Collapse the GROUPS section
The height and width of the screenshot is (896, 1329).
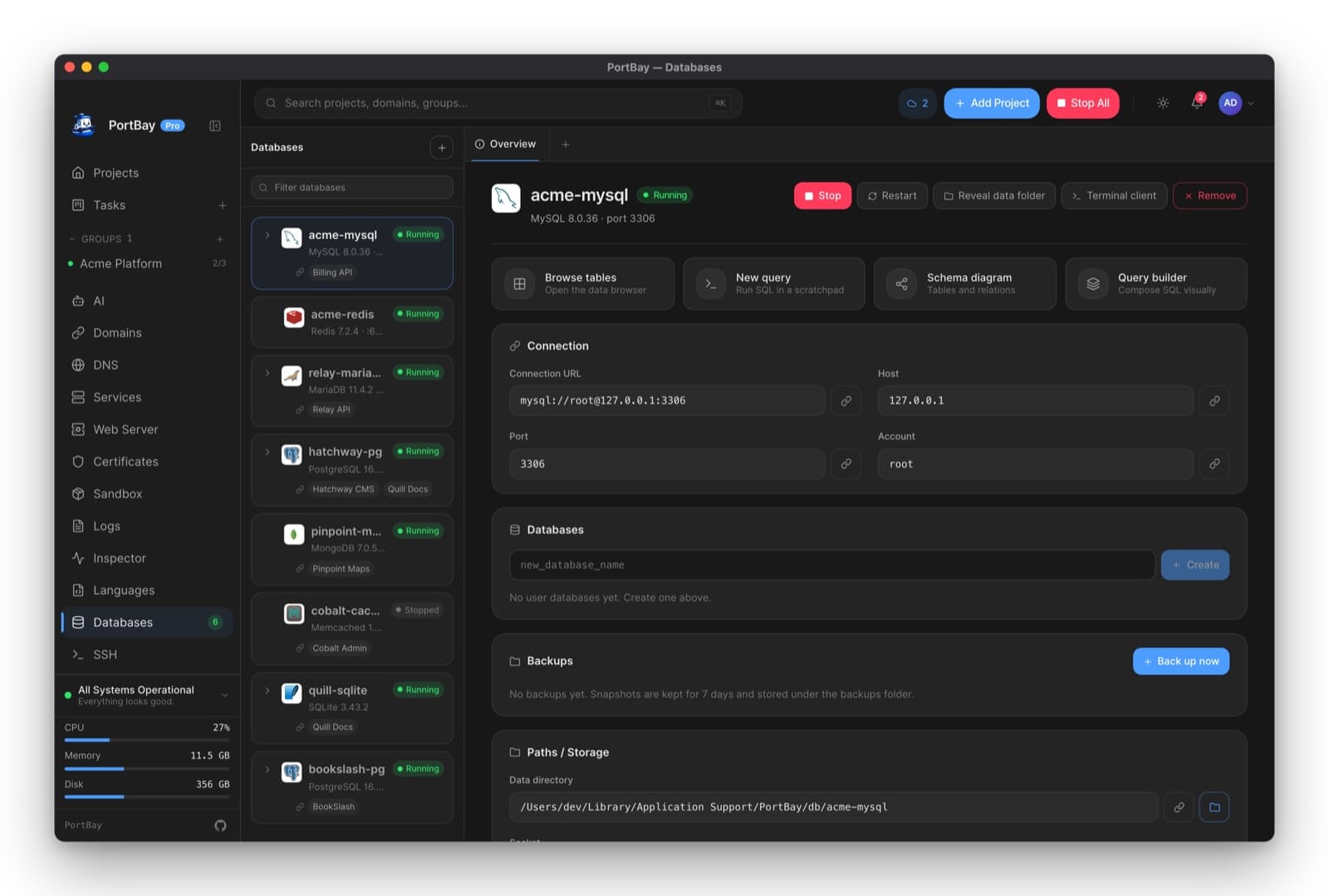point(72,239)
